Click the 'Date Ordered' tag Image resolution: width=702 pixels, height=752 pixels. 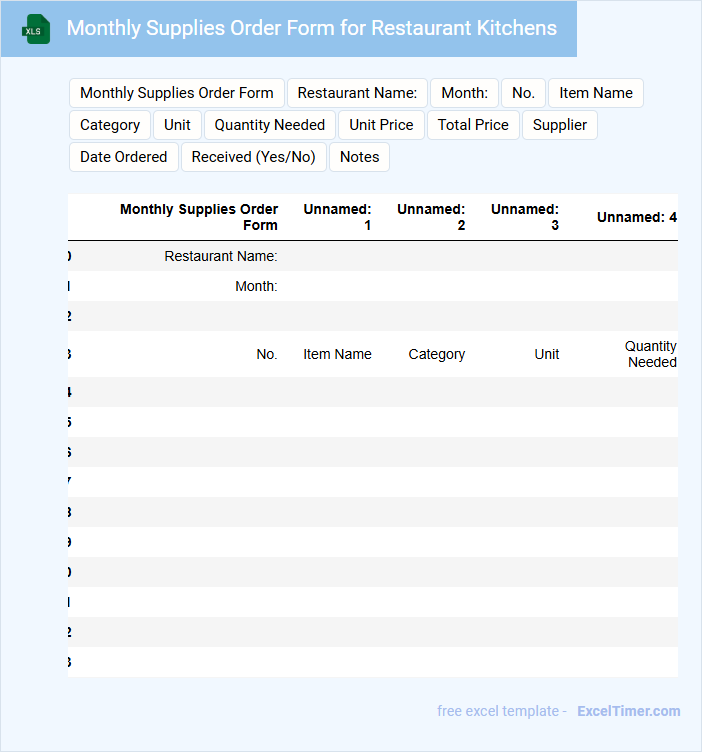(x=124, y=157)
